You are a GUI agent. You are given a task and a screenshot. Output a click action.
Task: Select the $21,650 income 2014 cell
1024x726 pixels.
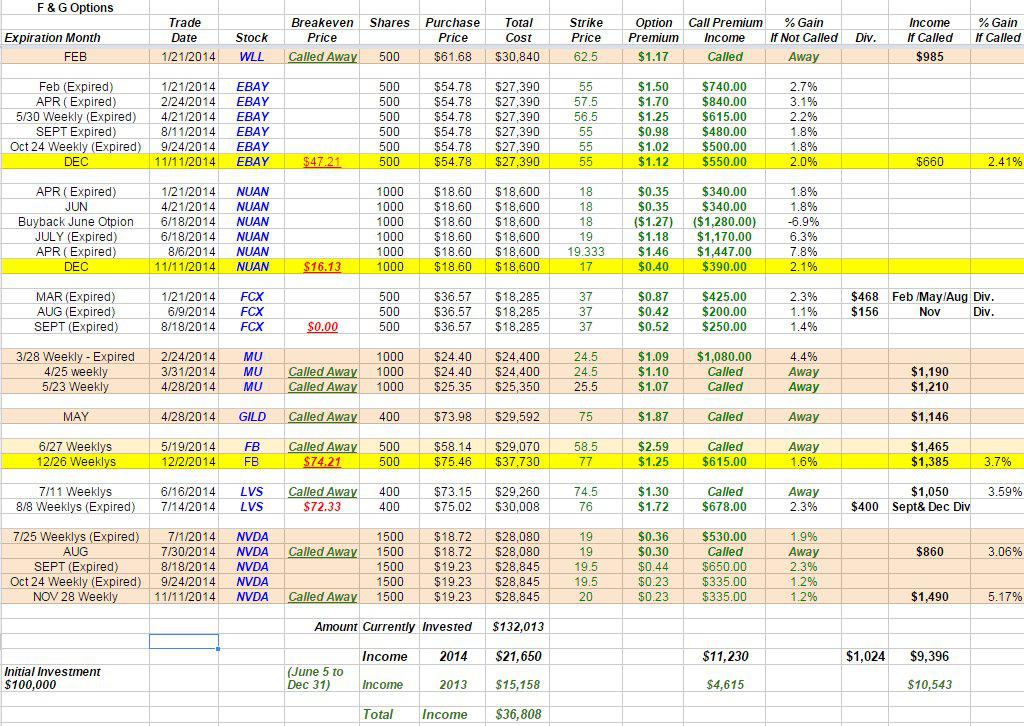point(518,657)
